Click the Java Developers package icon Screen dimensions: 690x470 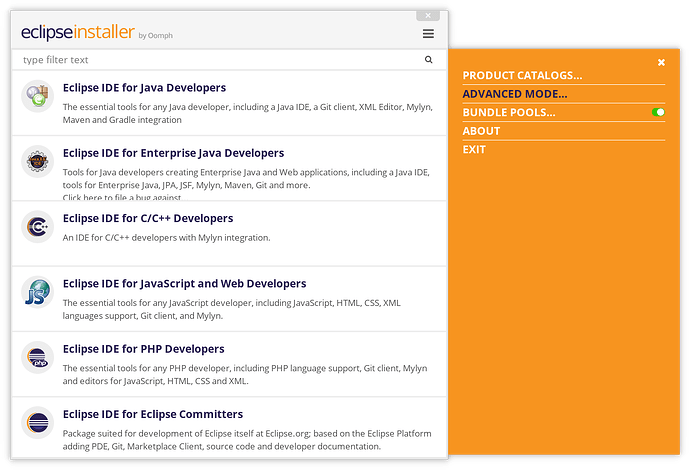point(38,96)
